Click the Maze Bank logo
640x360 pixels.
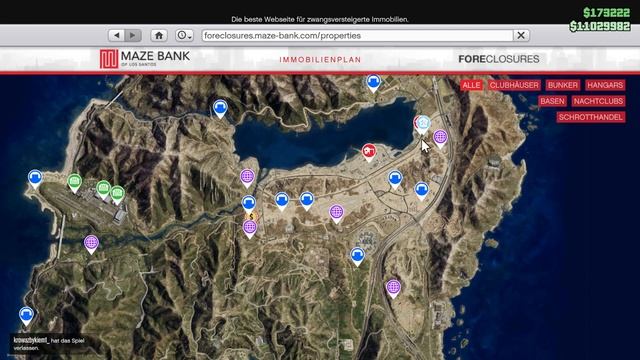(x=144, y=59)
